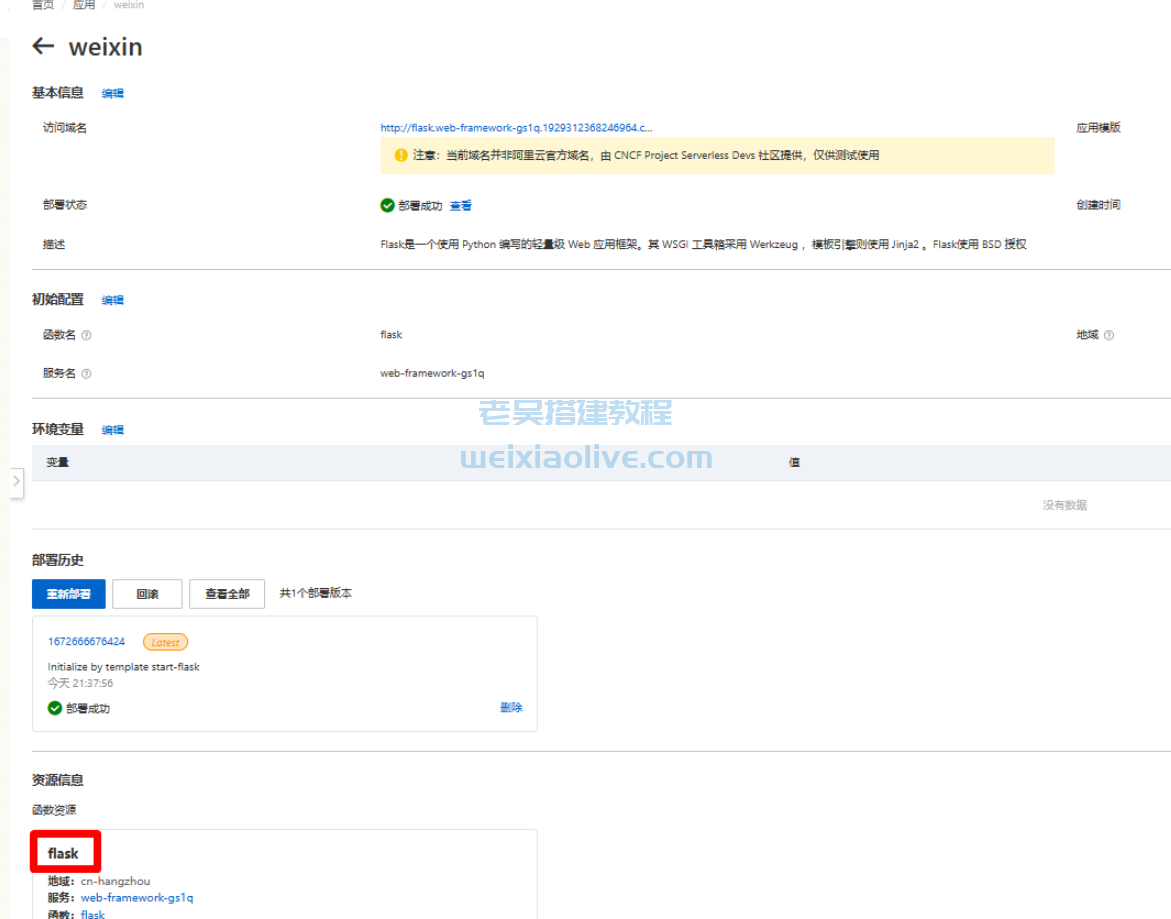The image size is (1171, 919).
Task: Edit the 环境变量 section
Action: click(113, 430)
